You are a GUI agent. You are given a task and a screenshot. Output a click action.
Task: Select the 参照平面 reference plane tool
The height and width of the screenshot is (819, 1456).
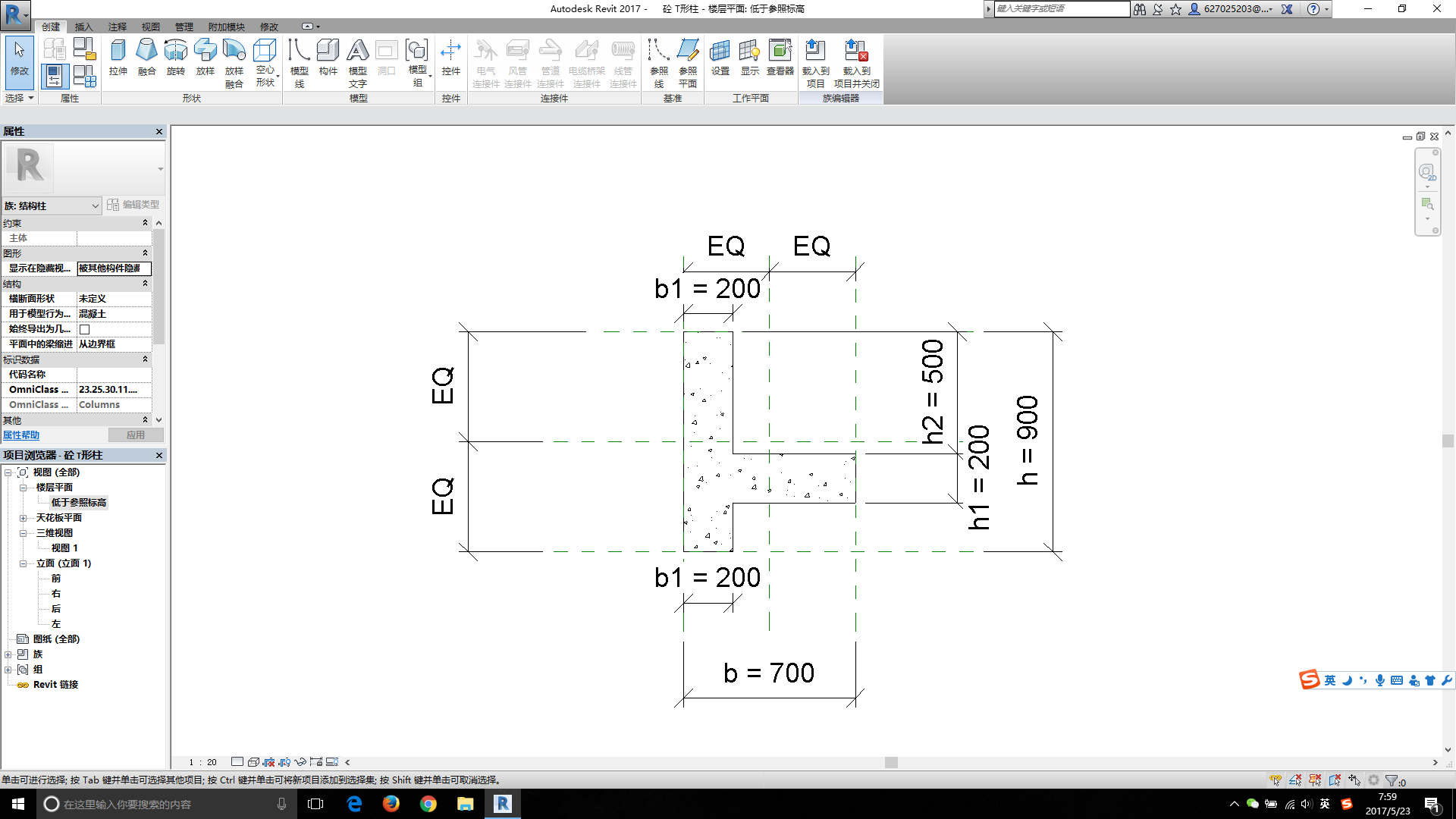(x=688, y=63)
